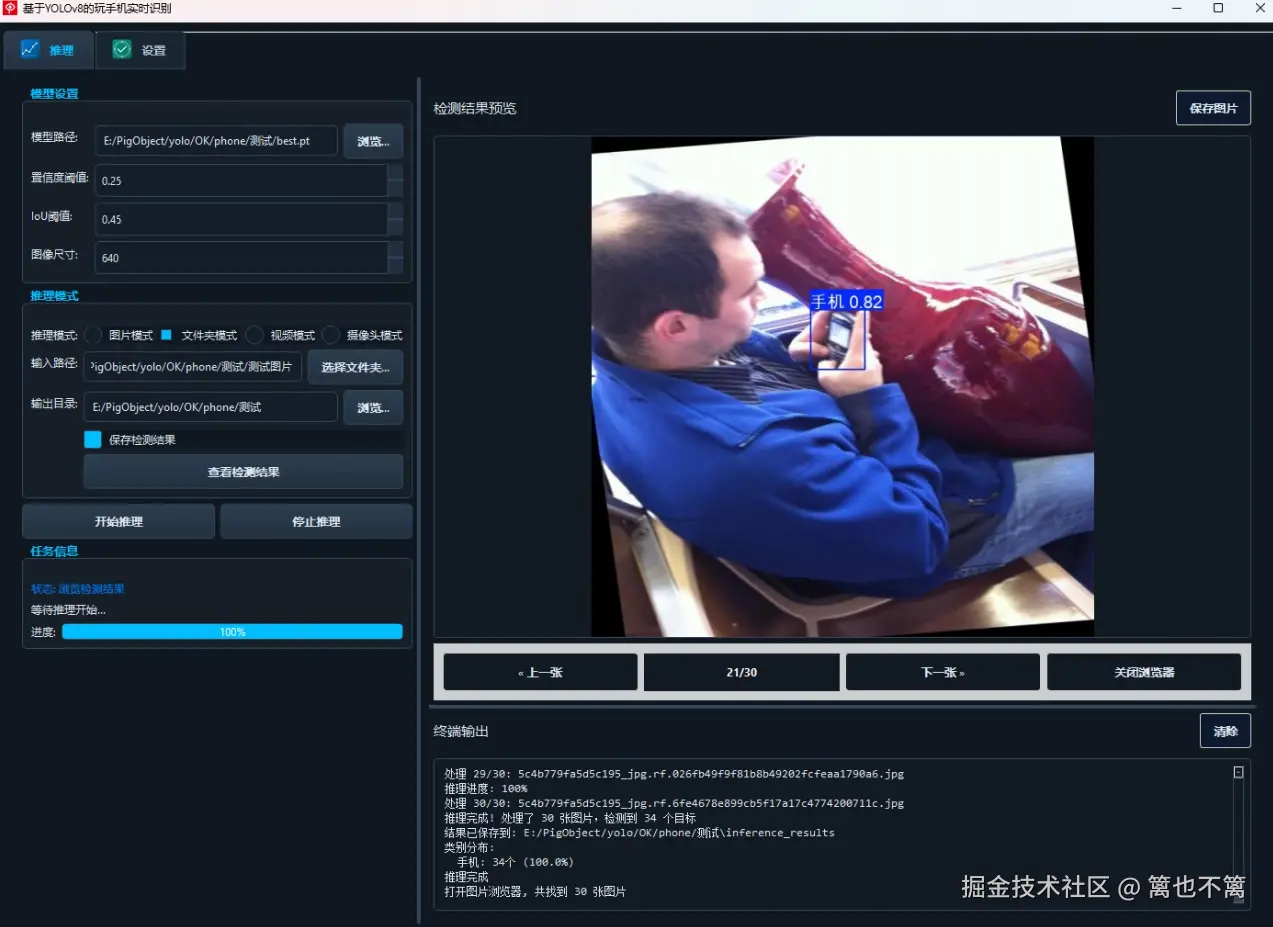
Task: Go to the next image with 下一张
Action: point(941,671)
